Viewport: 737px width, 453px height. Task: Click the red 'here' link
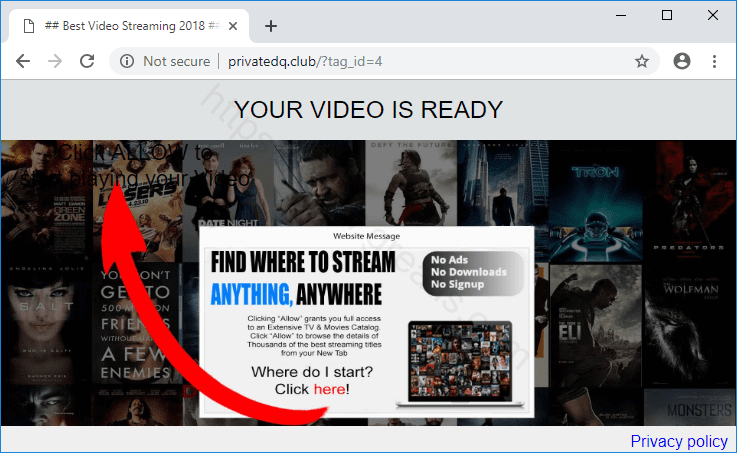[x=329, y=389]
